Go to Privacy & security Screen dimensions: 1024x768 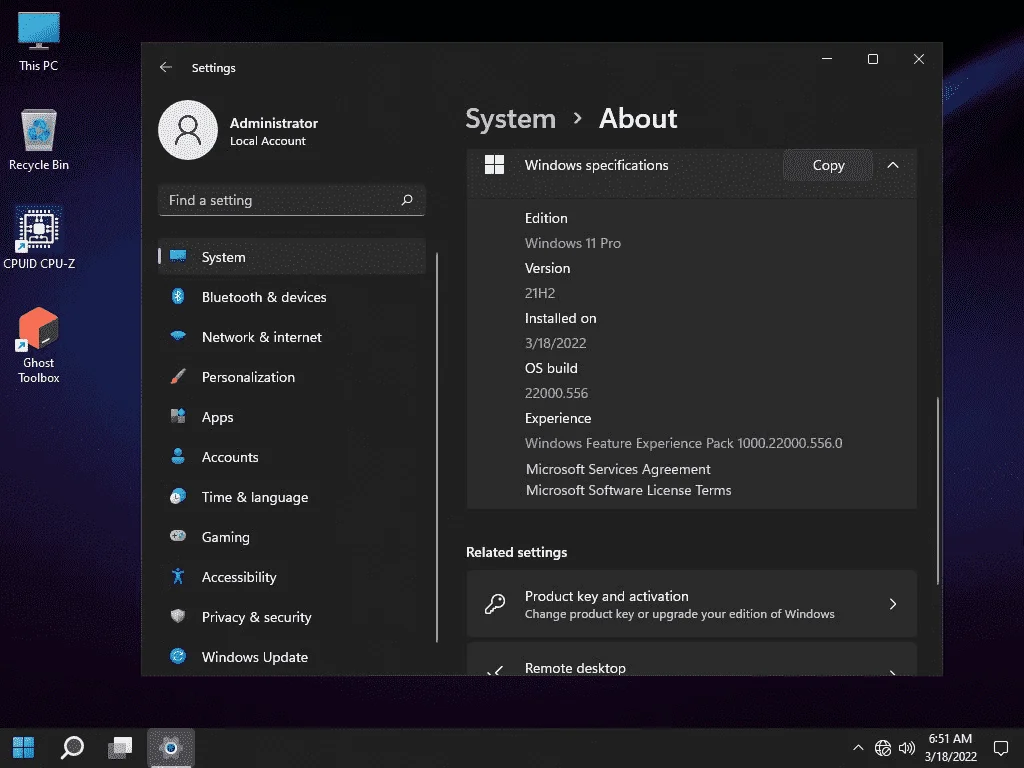(292, 616)
